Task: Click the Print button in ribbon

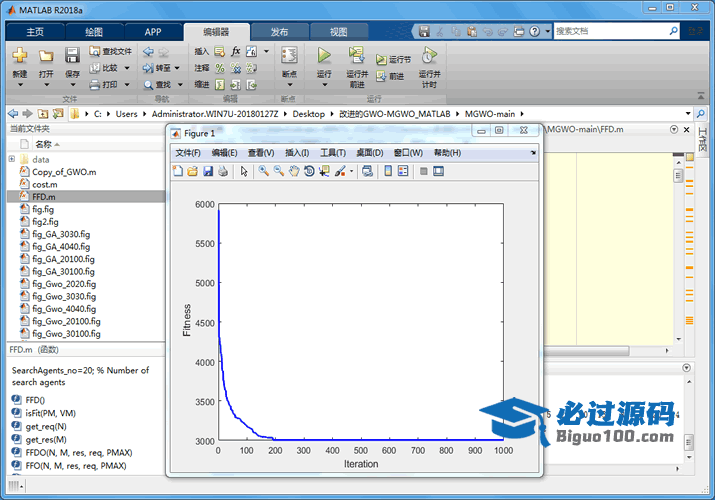Action: click(109, 84)
